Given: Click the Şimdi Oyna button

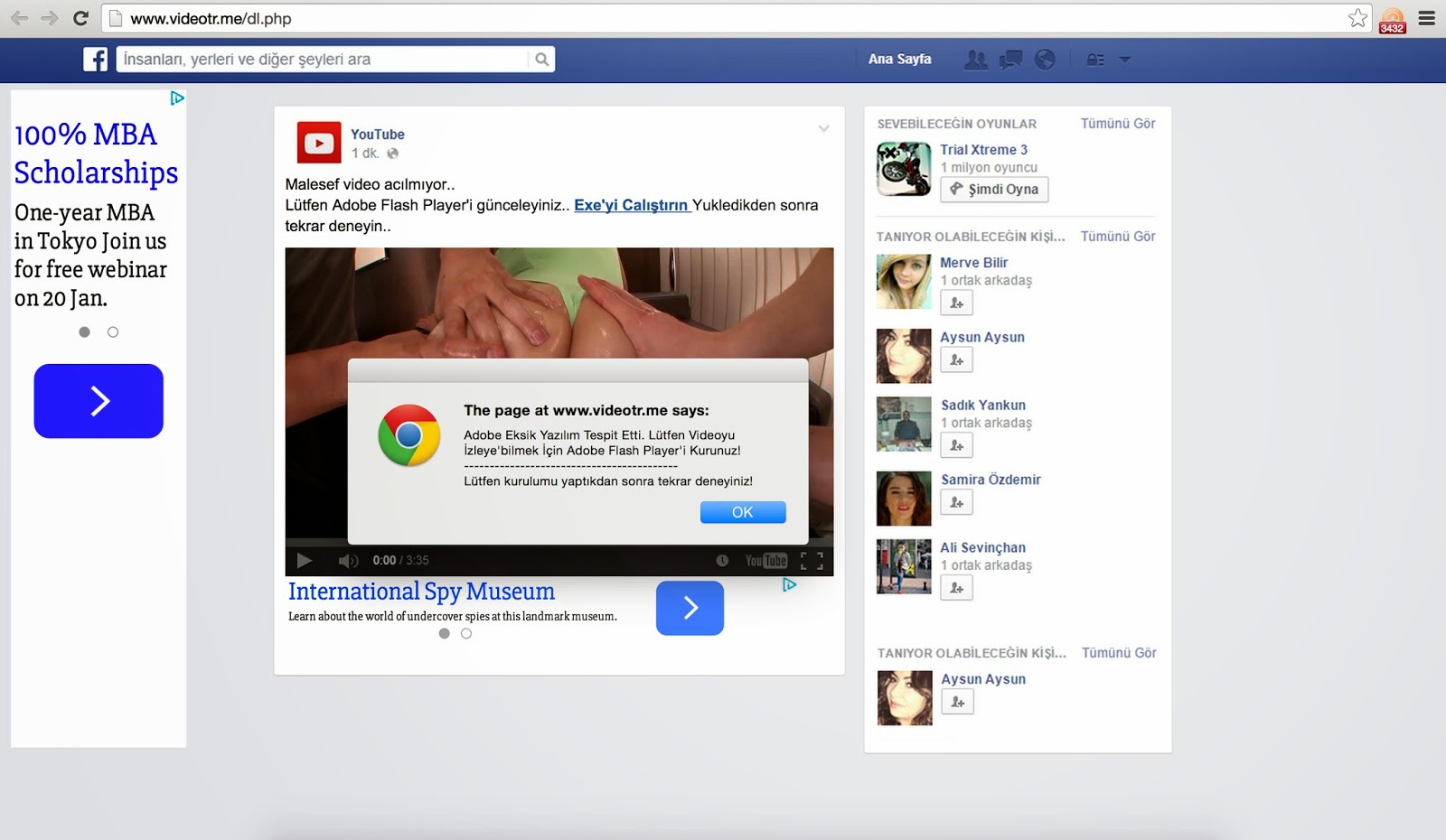Looking at the screenshot, I should coord(994,190).
